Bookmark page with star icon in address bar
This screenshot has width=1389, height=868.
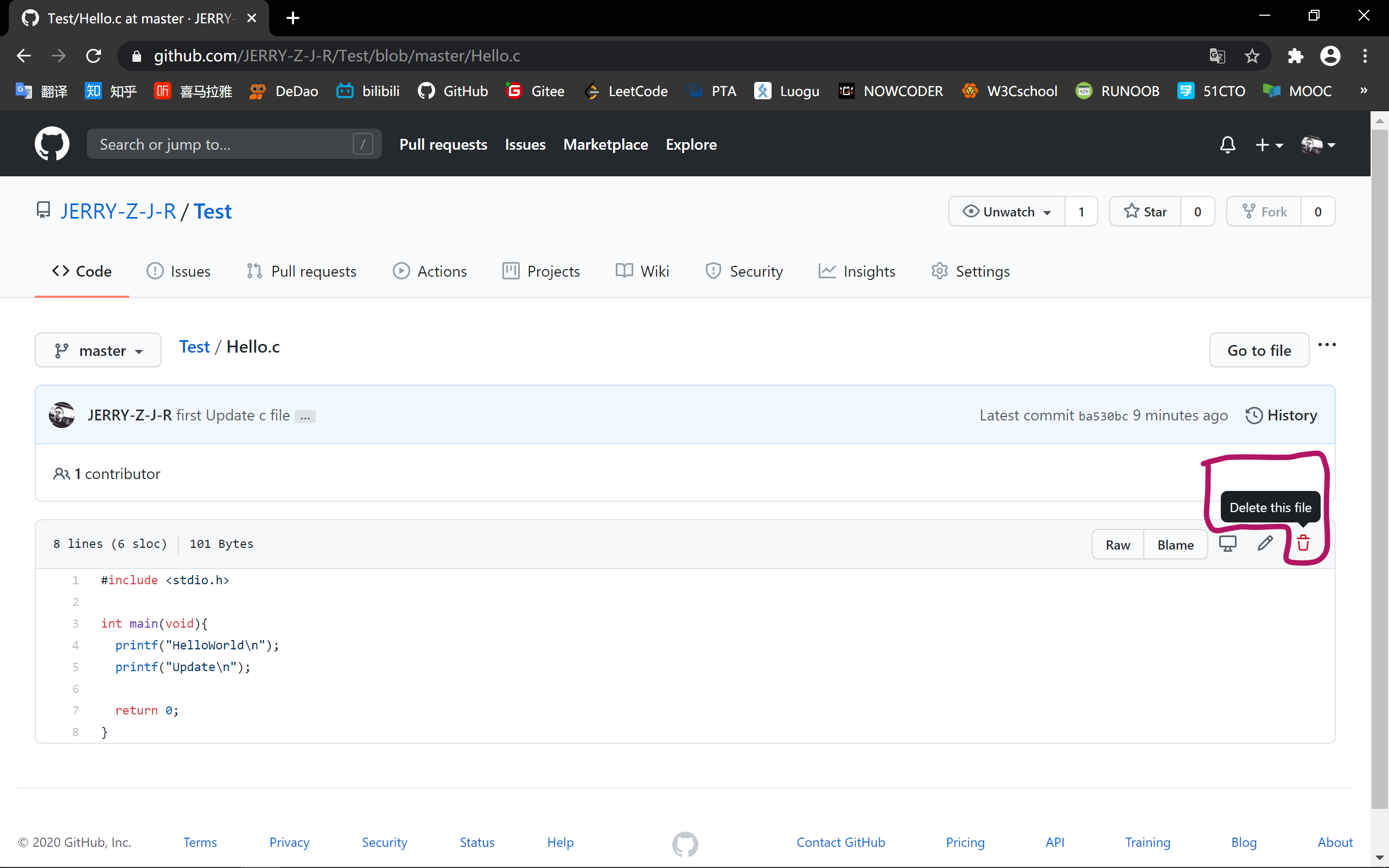[x=1252, y=56]
